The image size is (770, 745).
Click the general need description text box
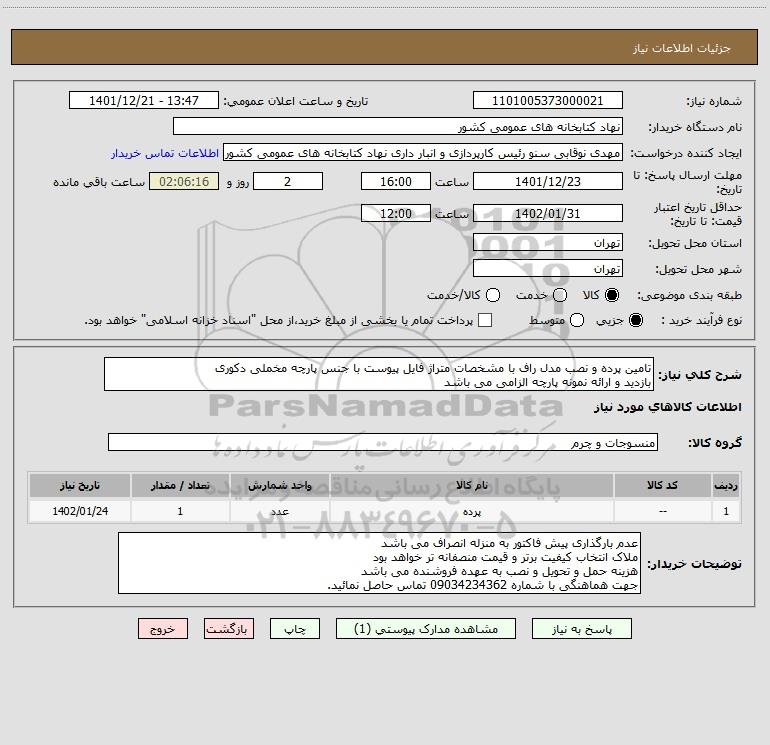(x=379, y=374)
